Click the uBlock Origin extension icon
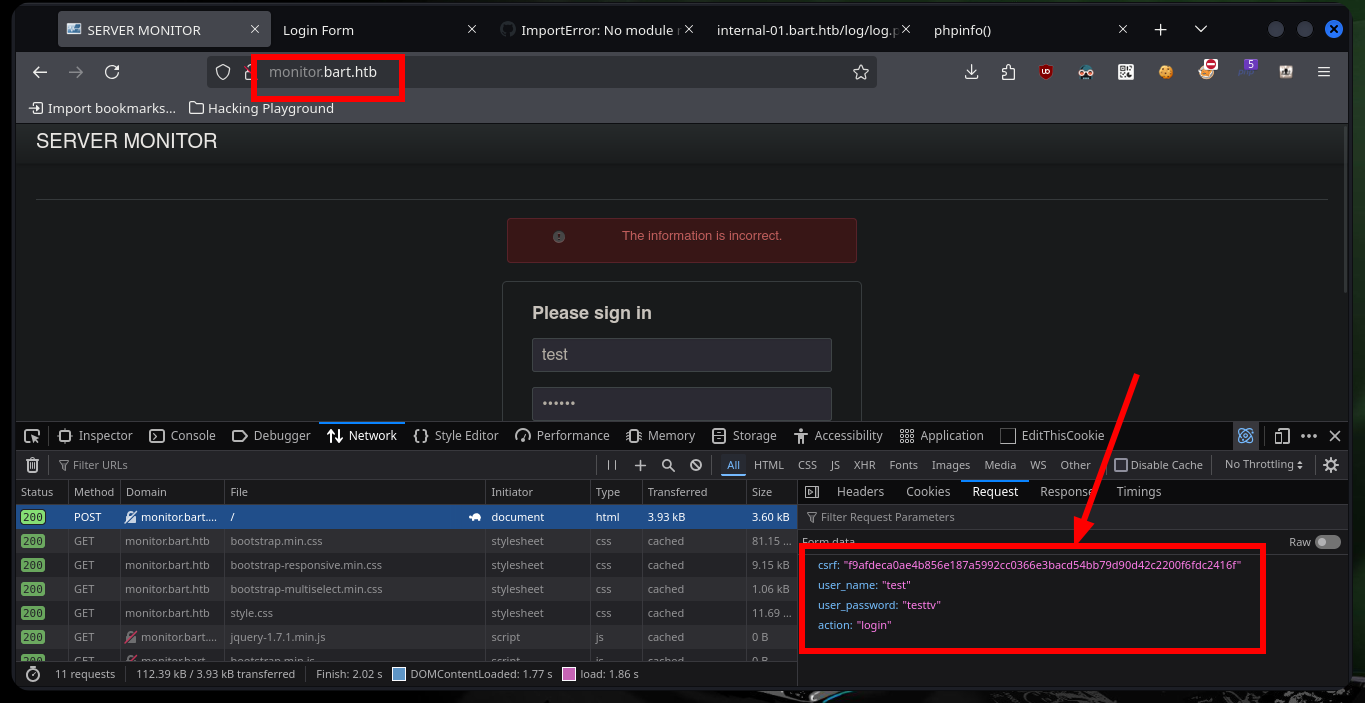Image resolution: width=1365 pixels, height=703 pixels. click(x=1046, y=72)
